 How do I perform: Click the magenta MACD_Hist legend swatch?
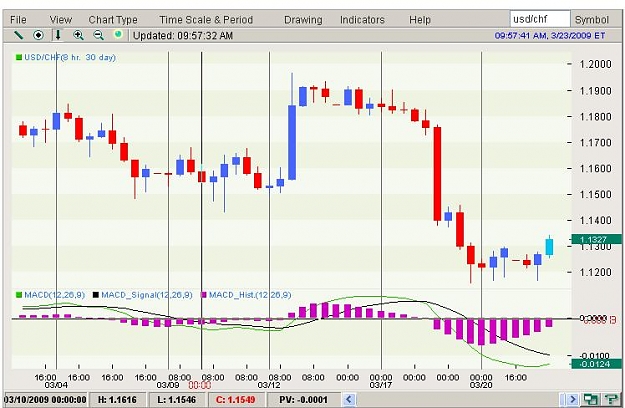click(x=204, y=295)
